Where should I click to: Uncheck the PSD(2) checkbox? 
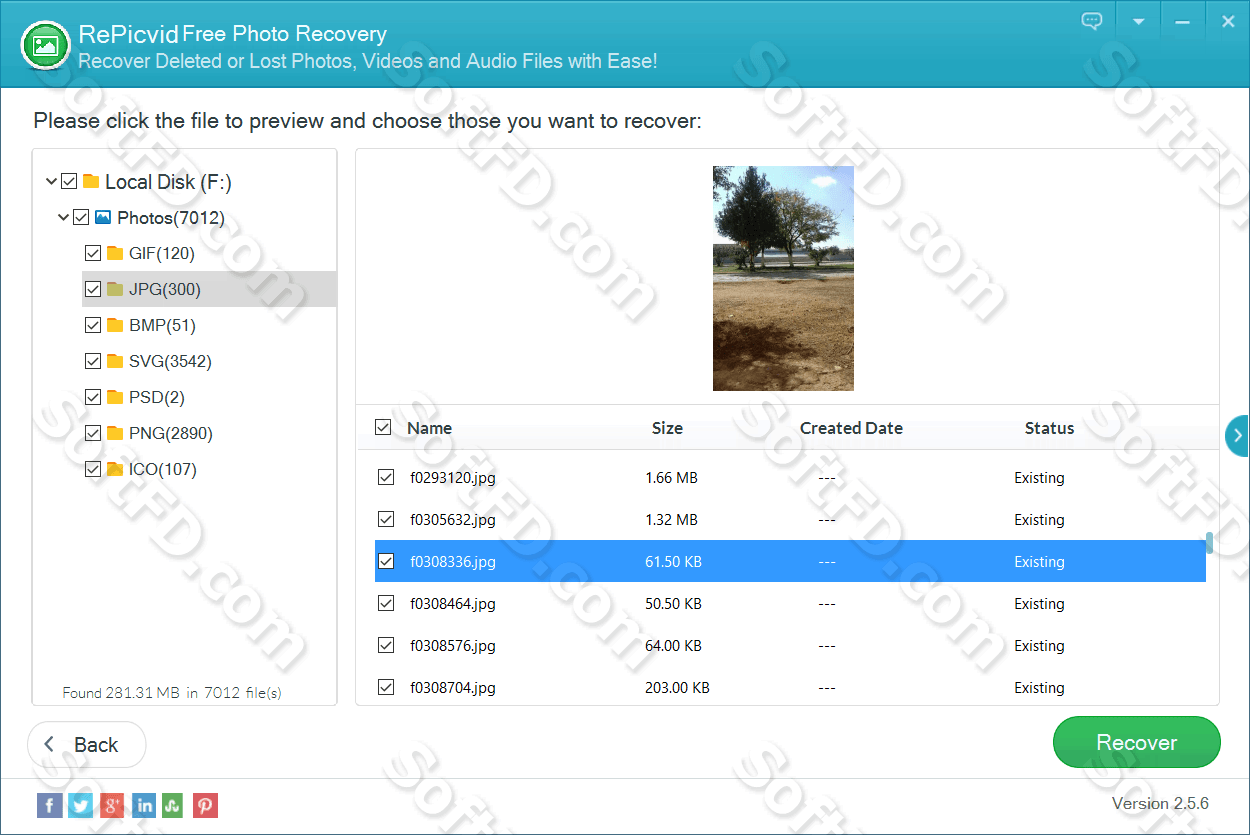tap(93, 397)
